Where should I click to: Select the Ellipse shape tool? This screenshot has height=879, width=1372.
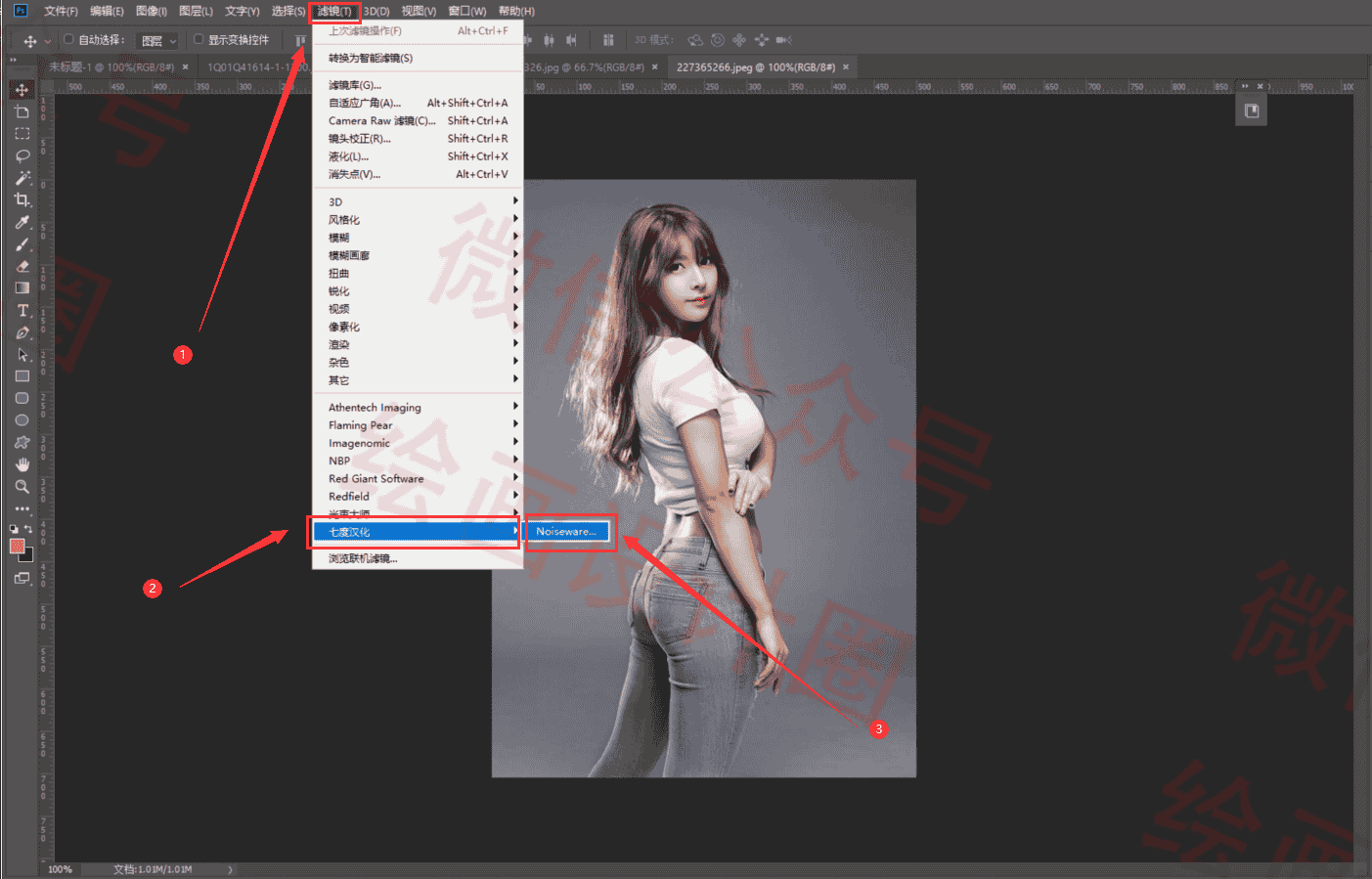click(22, 420)
